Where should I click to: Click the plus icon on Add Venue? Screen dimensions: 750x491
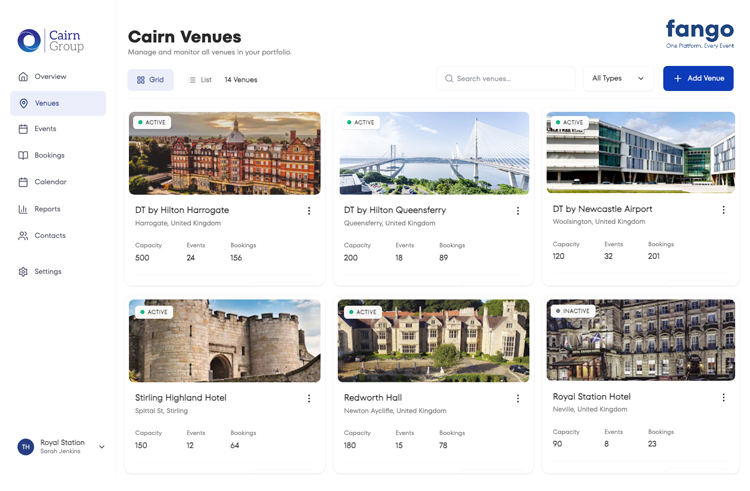(x=678, y=78)
